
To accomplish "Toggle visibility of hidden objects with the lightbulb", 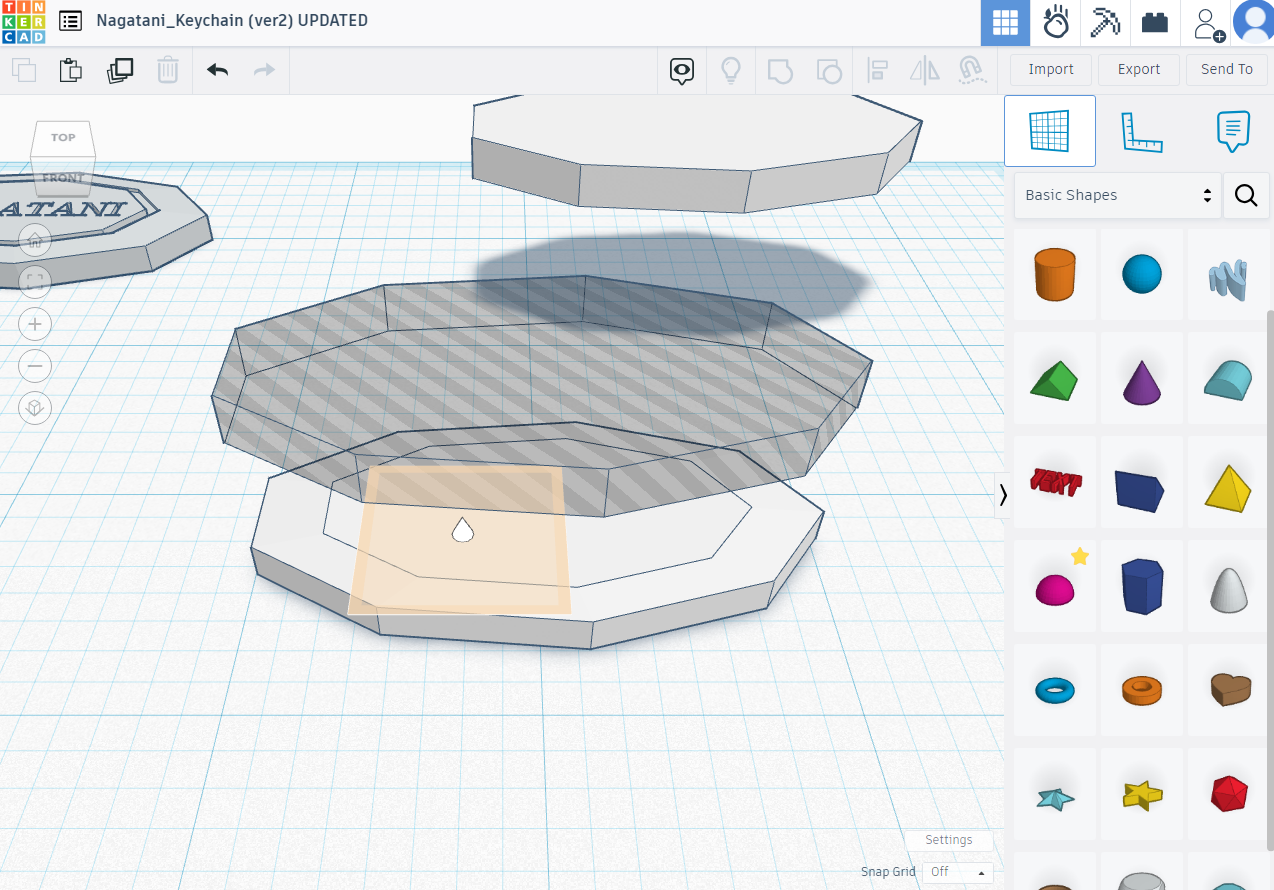I will [x=730, y=70].
